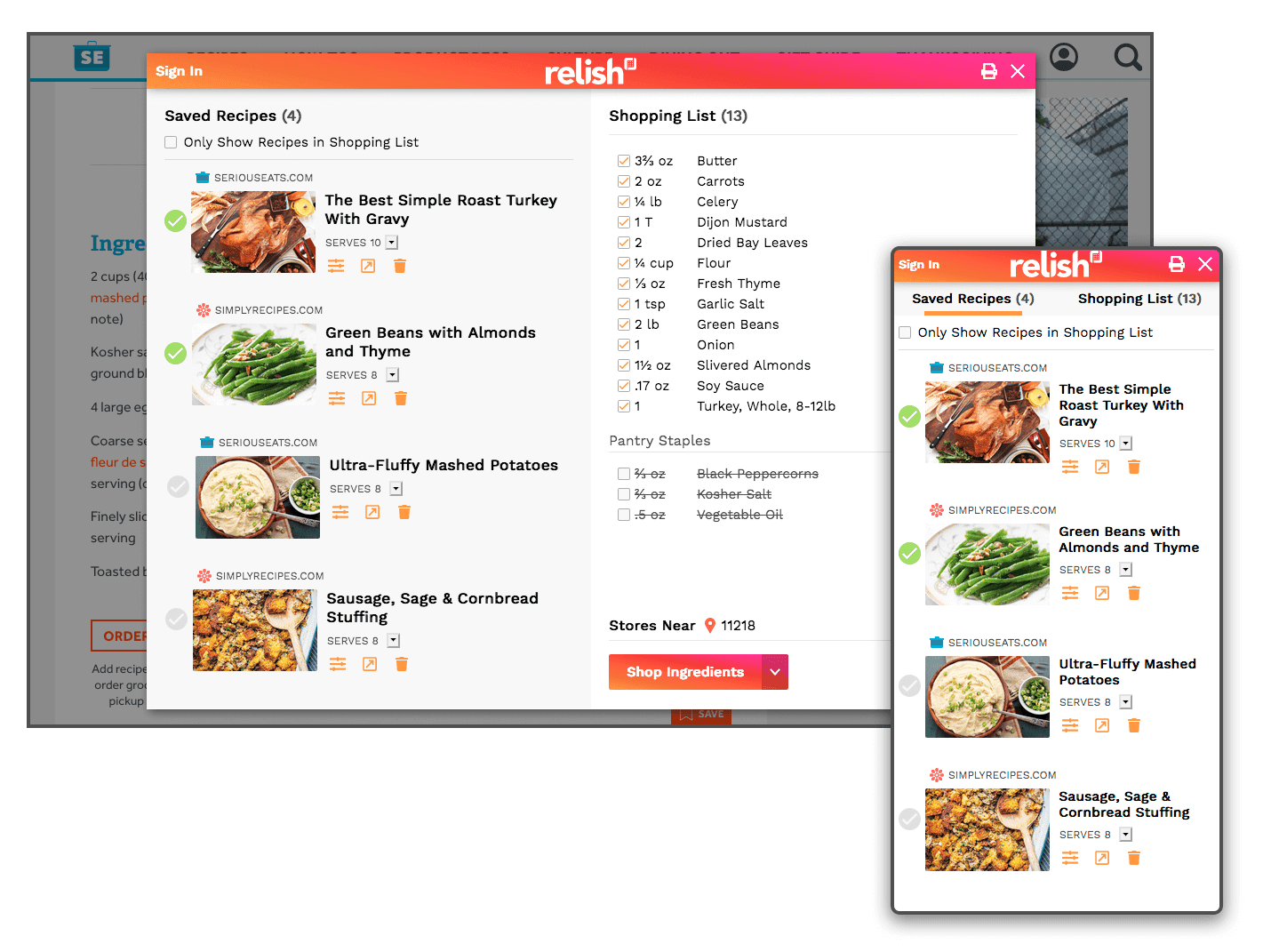Delete Roast Turkey recipe in small panel
Image resolution: width=1263 pixels, height=952 pixels.
(x=1134, y=467)
